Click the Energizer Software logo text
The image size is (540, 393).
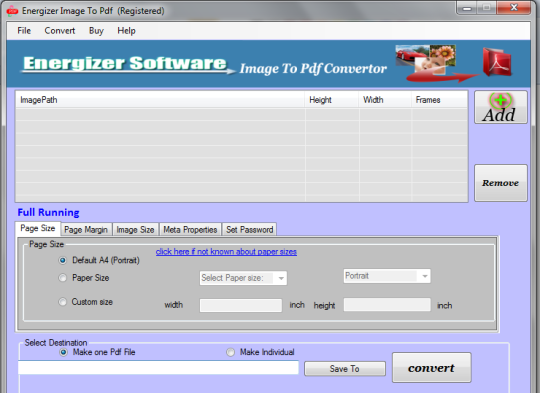pyautogui.click(x=125, y=64)
